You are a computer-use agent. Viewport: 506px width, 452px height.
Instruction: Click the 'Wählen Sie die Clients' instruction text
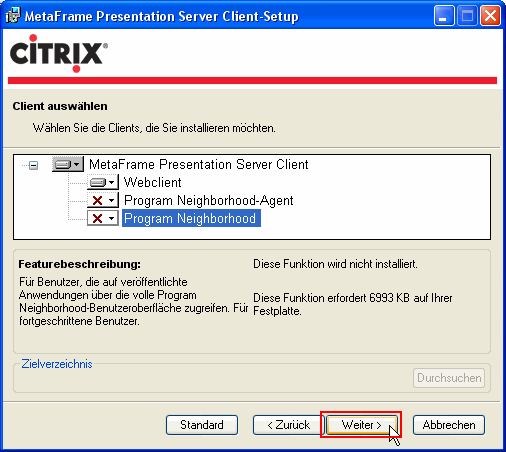tap(154, 128)
